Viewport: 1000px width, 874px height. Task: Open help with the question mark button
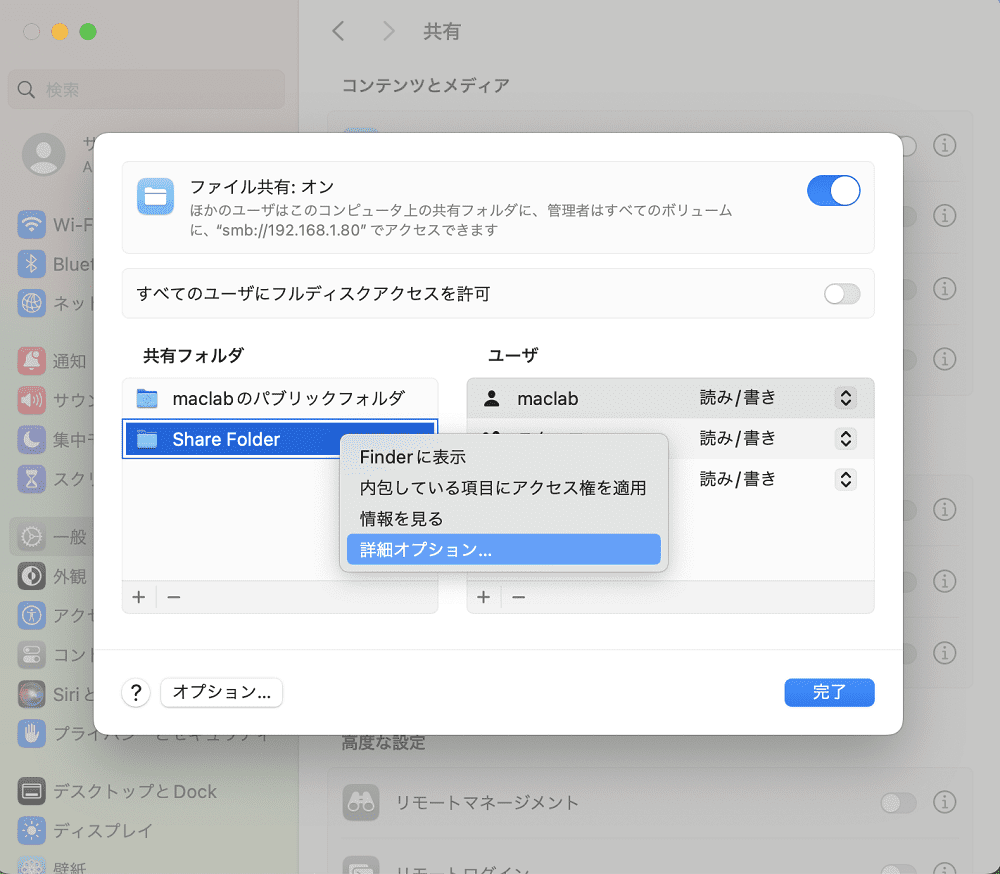tap(136, 693)
